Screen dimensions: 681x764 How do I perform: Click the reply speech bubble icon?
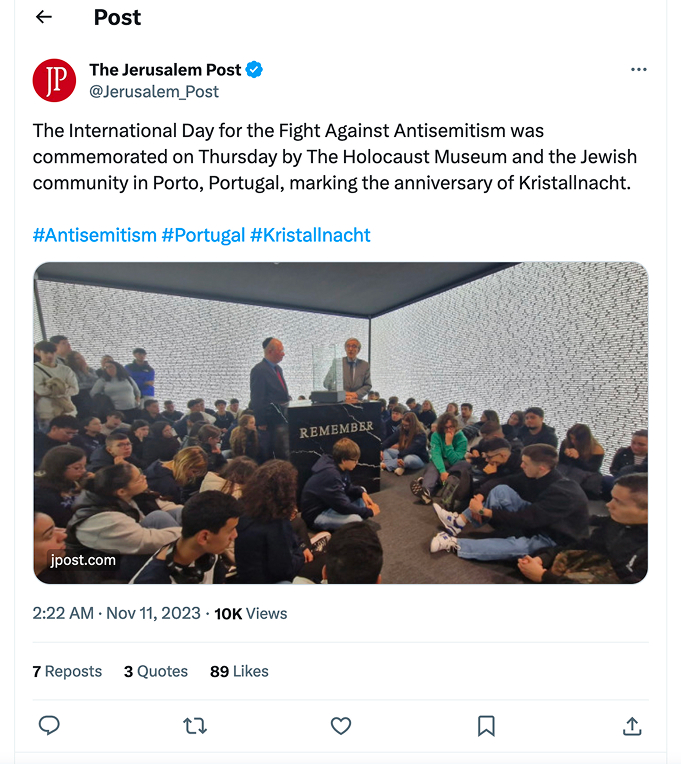coord(49,726)
